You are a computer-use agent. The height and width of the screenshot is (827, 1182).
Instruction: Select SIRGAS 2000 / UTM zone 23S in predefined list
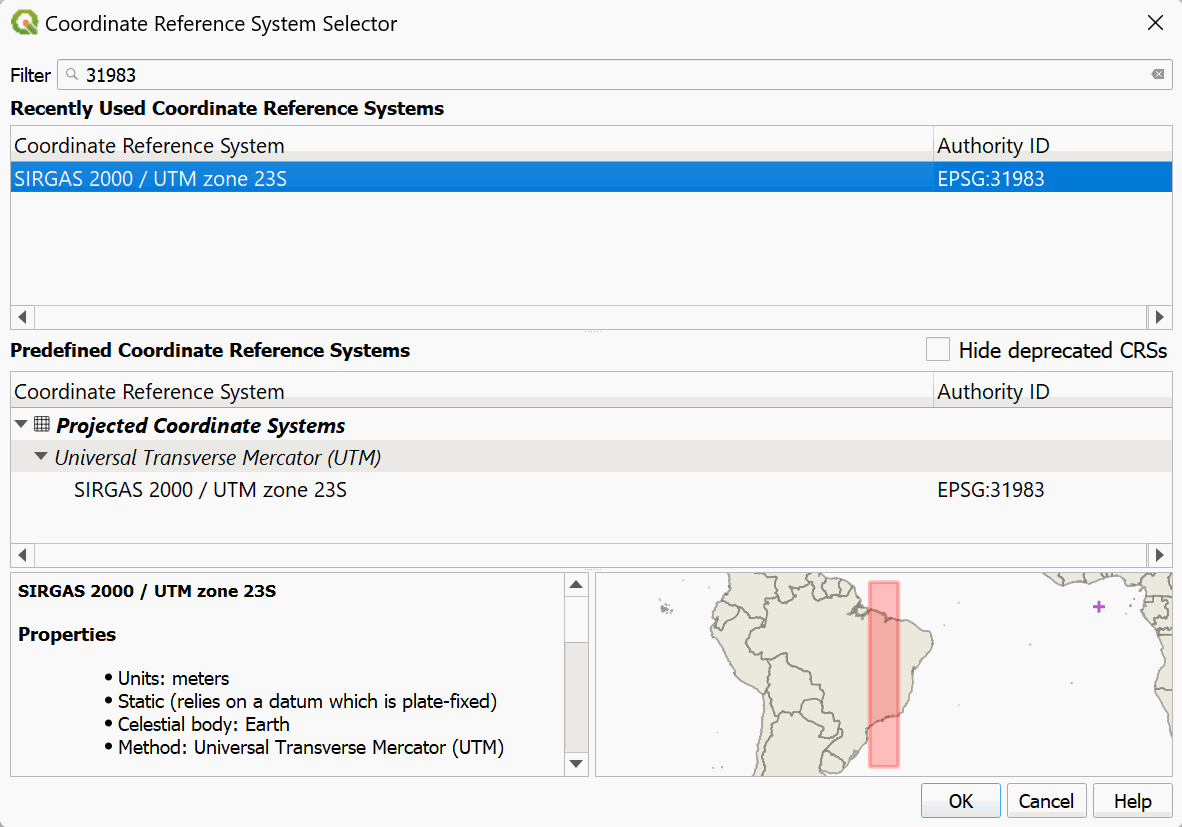210,490
